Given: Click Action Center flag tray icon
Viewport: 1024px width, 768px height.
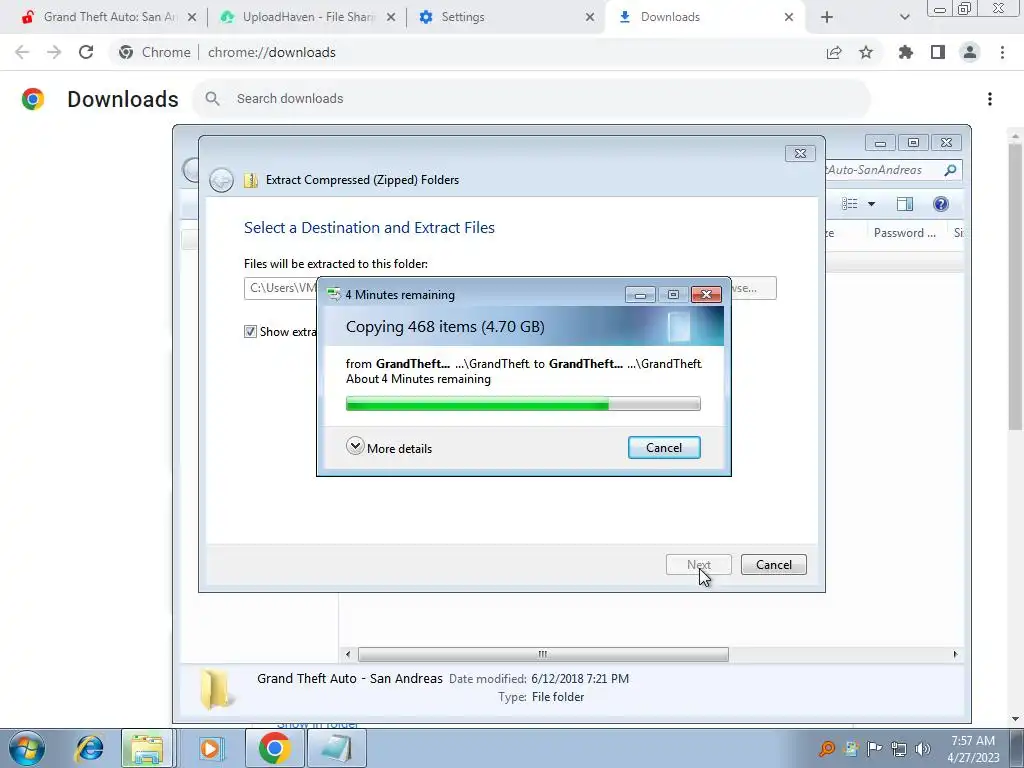Looking at the screenshot, I should coord(875,748).
